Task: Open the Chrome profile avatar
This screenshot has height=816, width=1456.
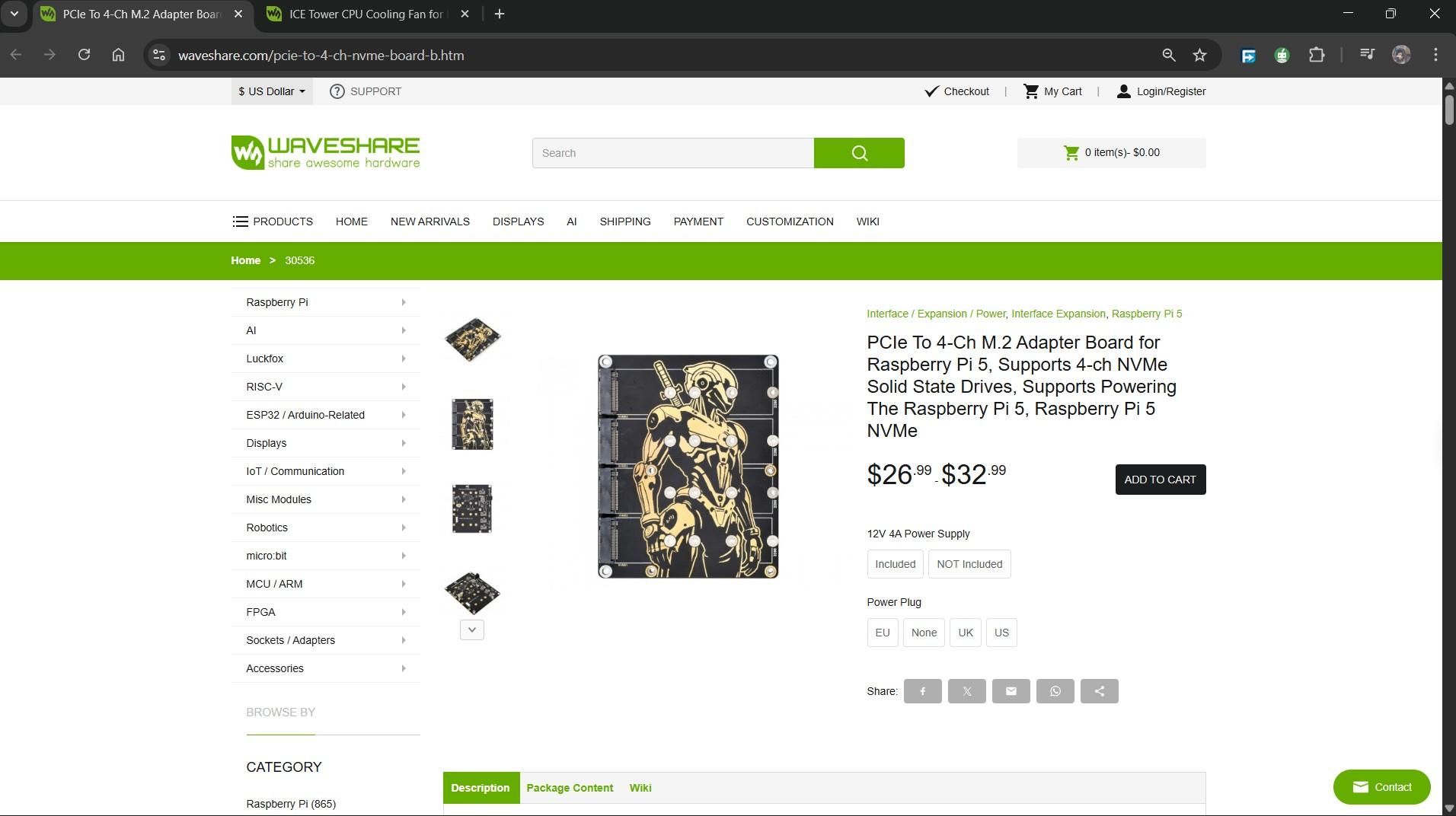Action: click(1401, 55)
